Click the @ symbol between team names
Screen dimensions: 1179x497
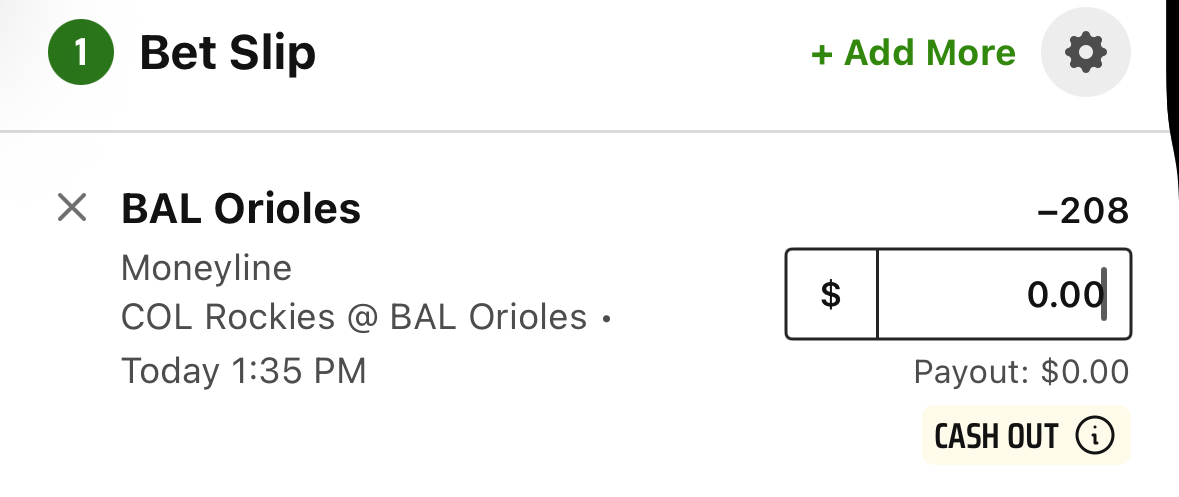[x=362, y=318]
